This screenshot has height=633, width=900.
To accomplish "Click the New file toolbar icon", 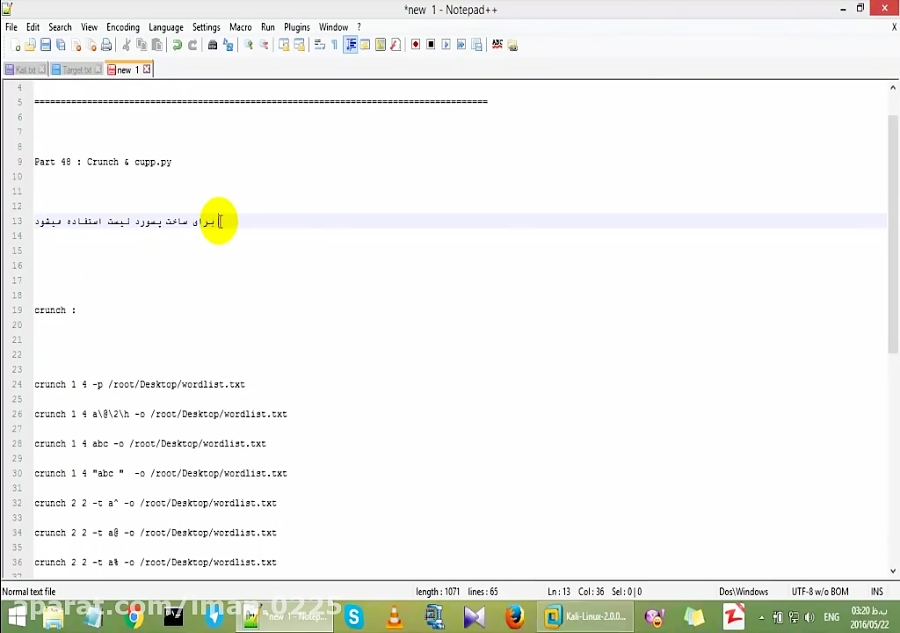I will coord(15,45).
